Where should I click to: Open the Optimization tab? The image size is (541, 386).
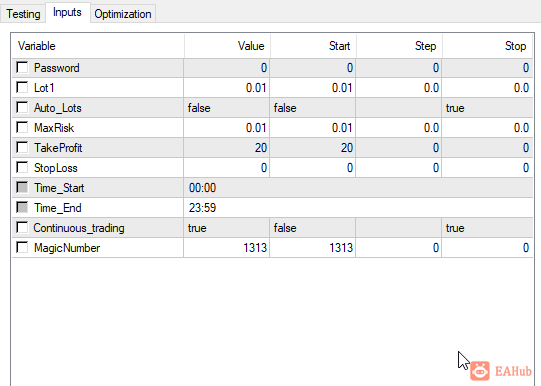[123, 14]
